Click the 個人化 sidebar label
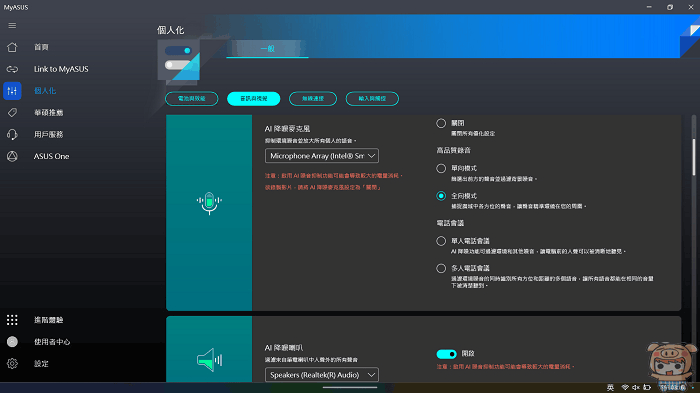This screenshot has width=700, height=393. coord(45,91)
